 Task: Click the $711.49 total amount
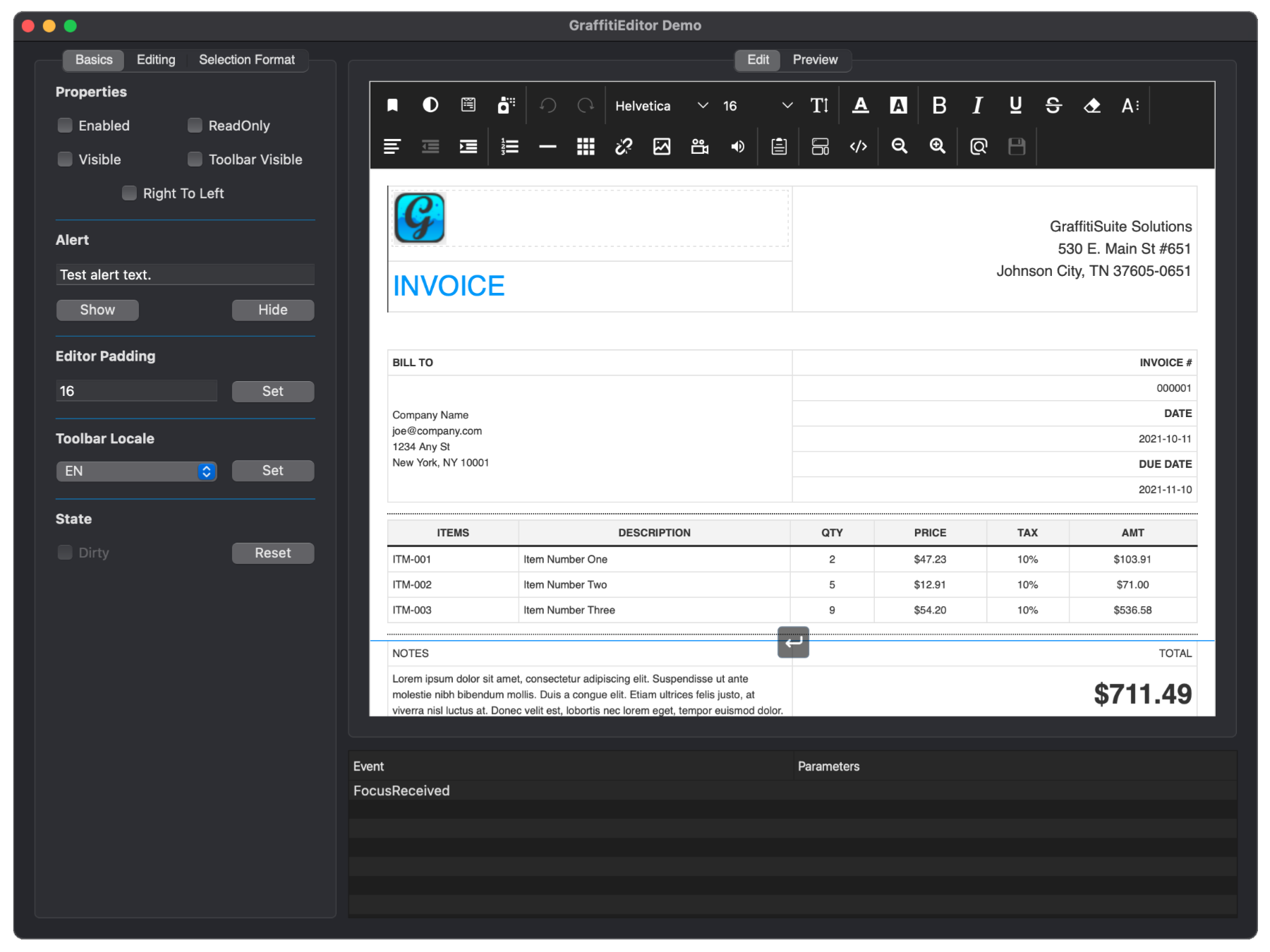1142,694
